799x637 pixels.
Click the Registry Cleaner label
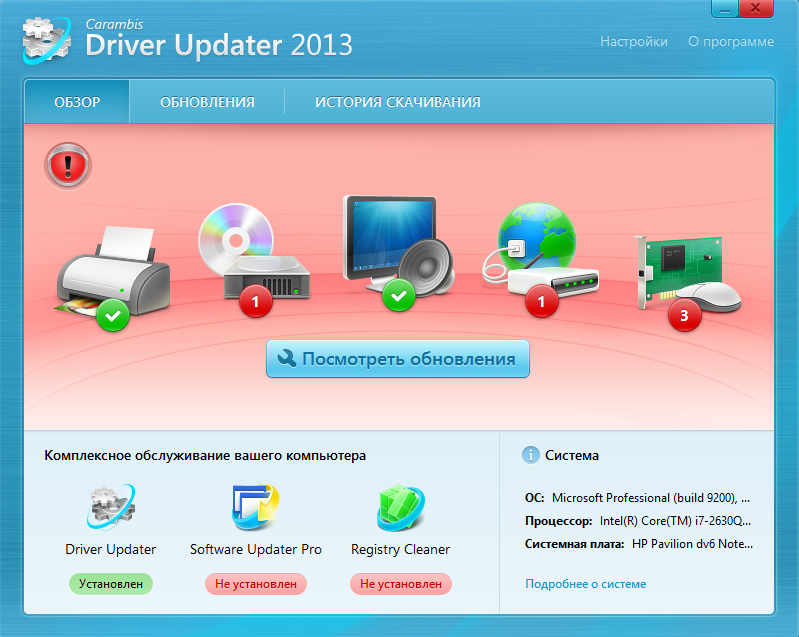coord(401,549)
